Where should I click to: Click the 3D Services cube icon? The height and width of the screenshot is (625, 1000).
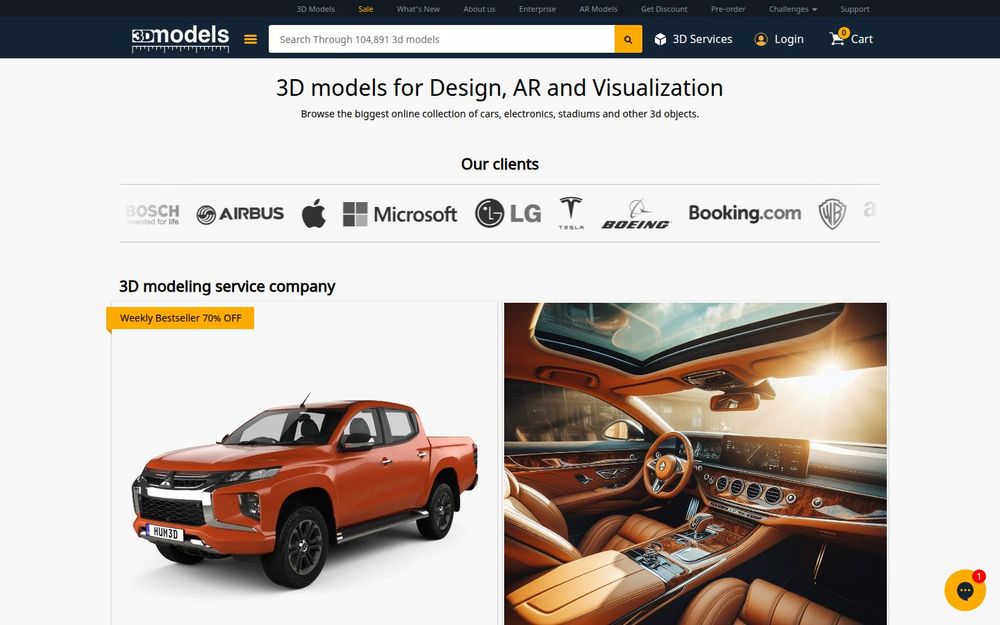pyautogui.click(x=660, y=40)
